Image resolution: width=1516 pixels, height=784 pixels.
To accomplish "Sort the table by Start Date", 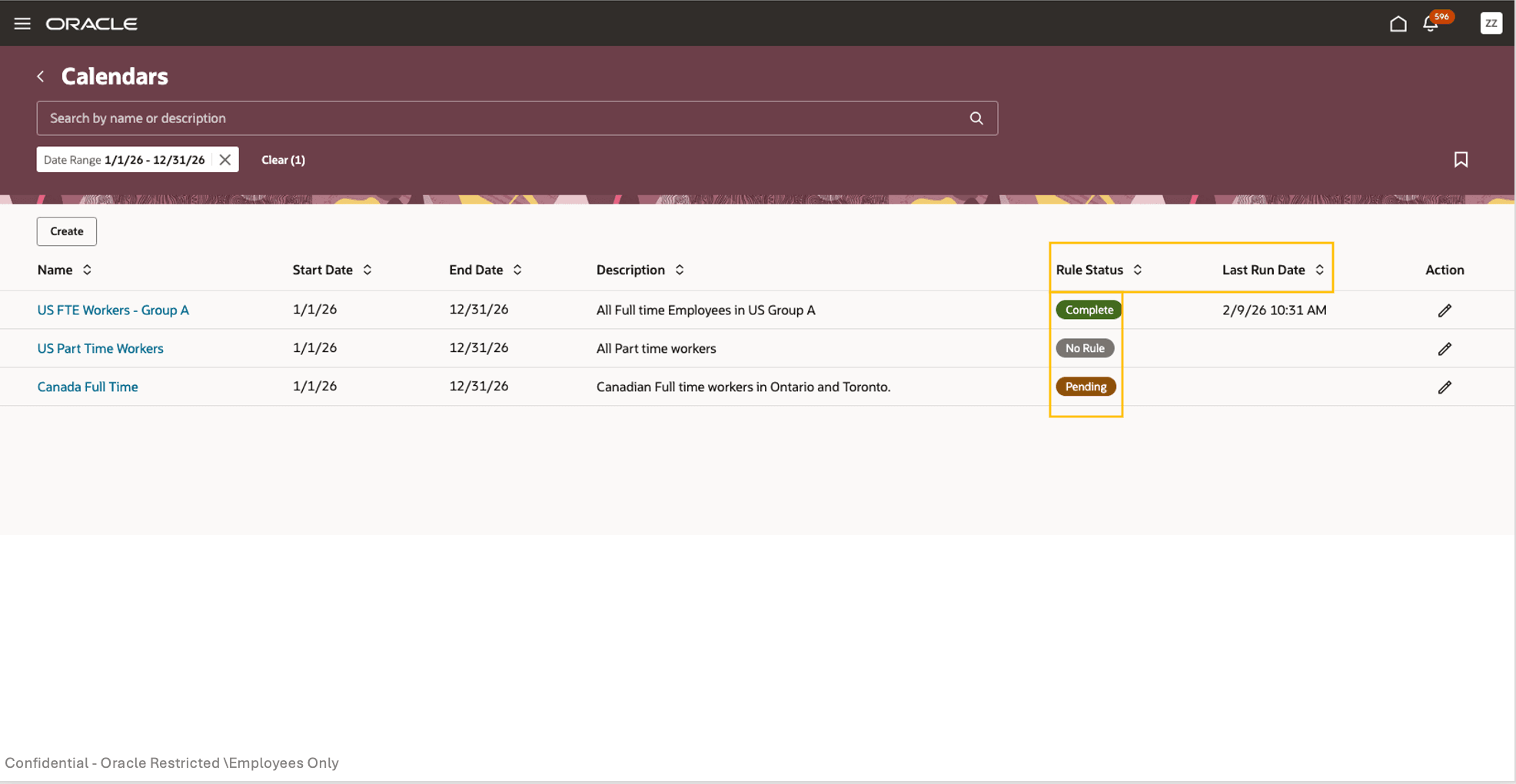I will (367, 270).
